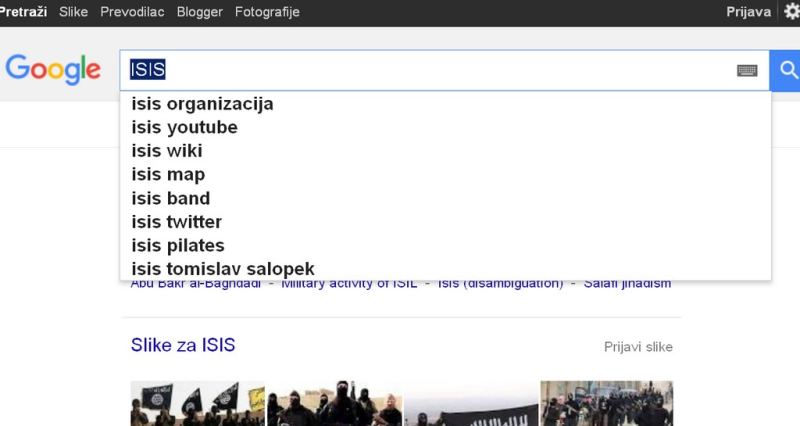Select suggestion 'isis band'
Viewport: 800px width, 426px height.
[445, 198]
